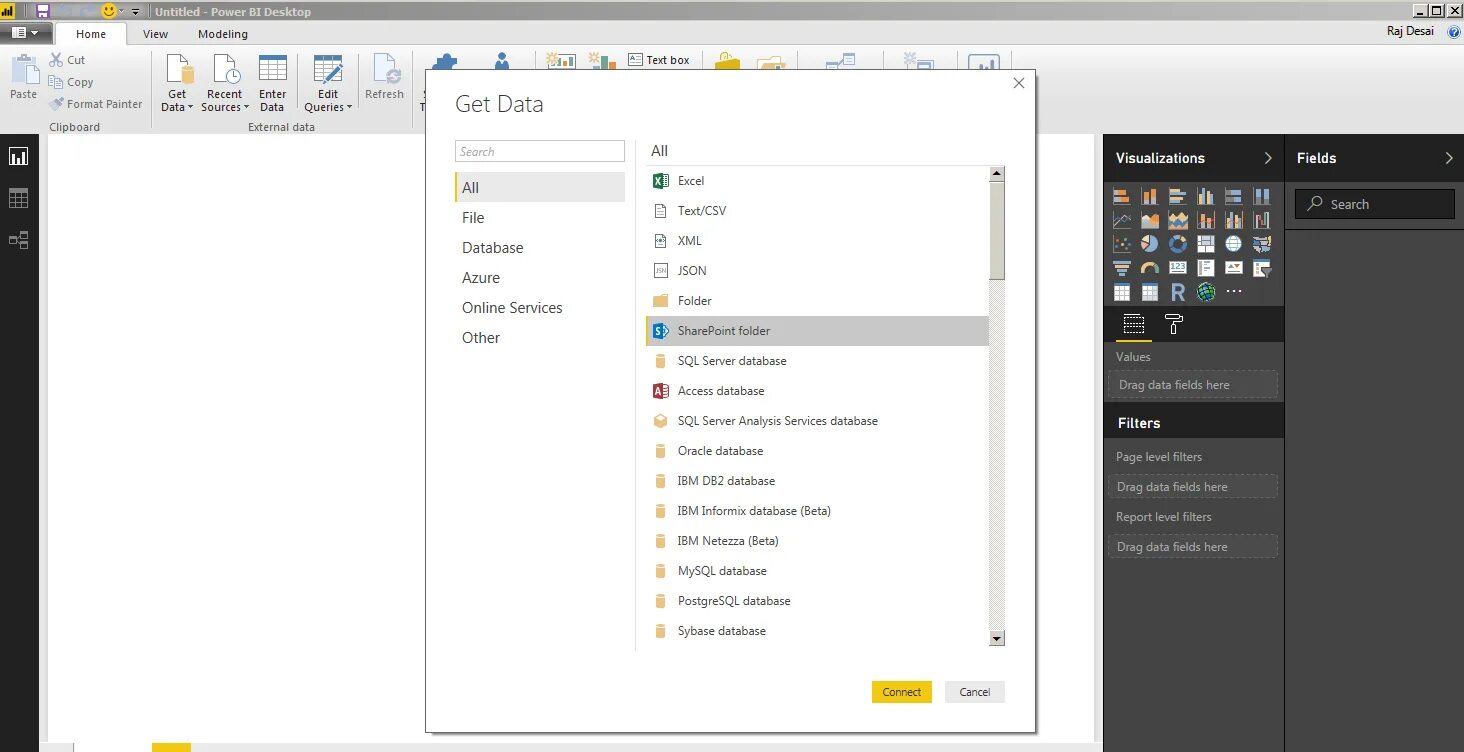Select the clustered column chart visualization
Image resolution: width=1464 pixels, height=752 pixels.
tap(1206, 196)
